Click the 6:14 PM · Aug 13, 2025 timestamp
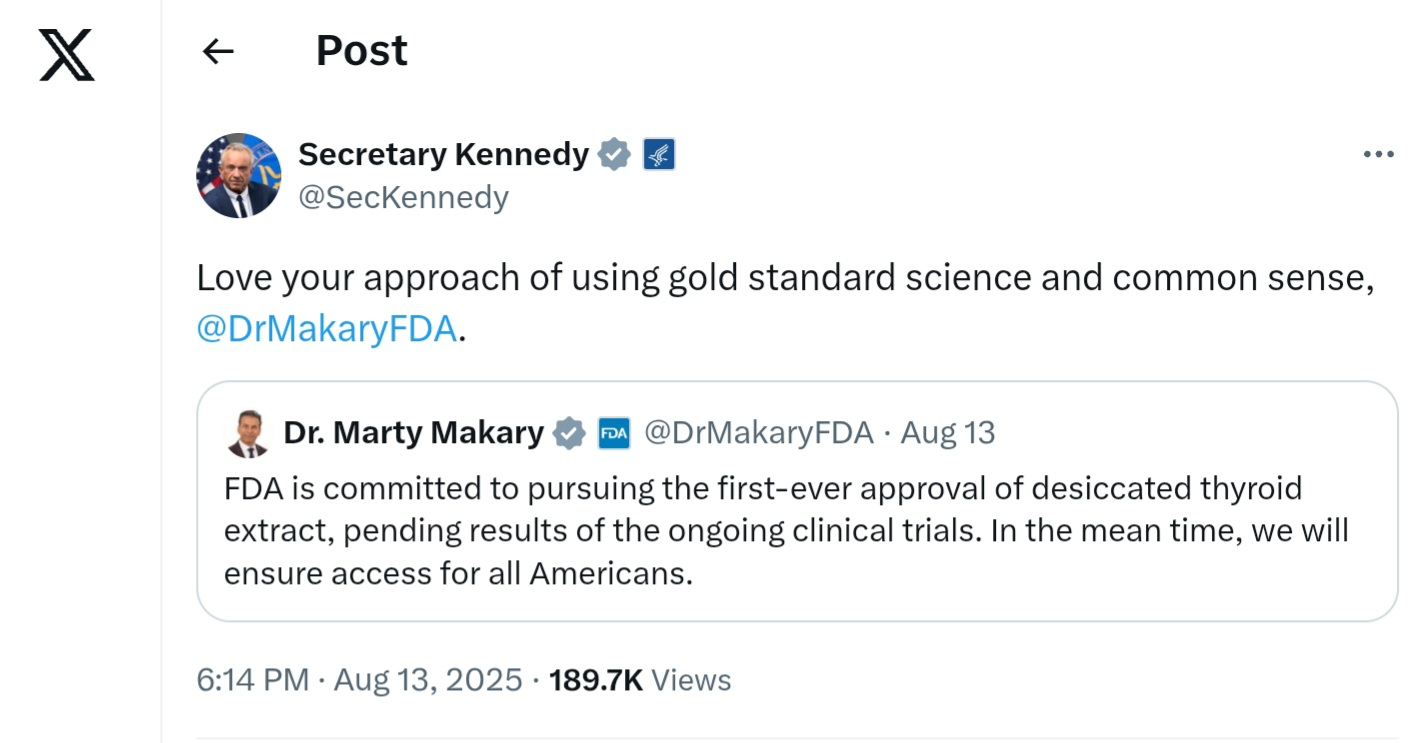The width and height of the screenshot is (1413, 743). [359, 680]
